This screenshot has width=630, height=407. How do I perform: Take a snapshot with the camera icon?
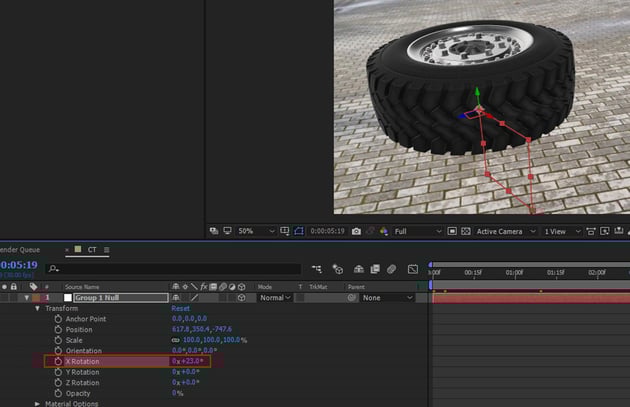[x=356, y=231]
